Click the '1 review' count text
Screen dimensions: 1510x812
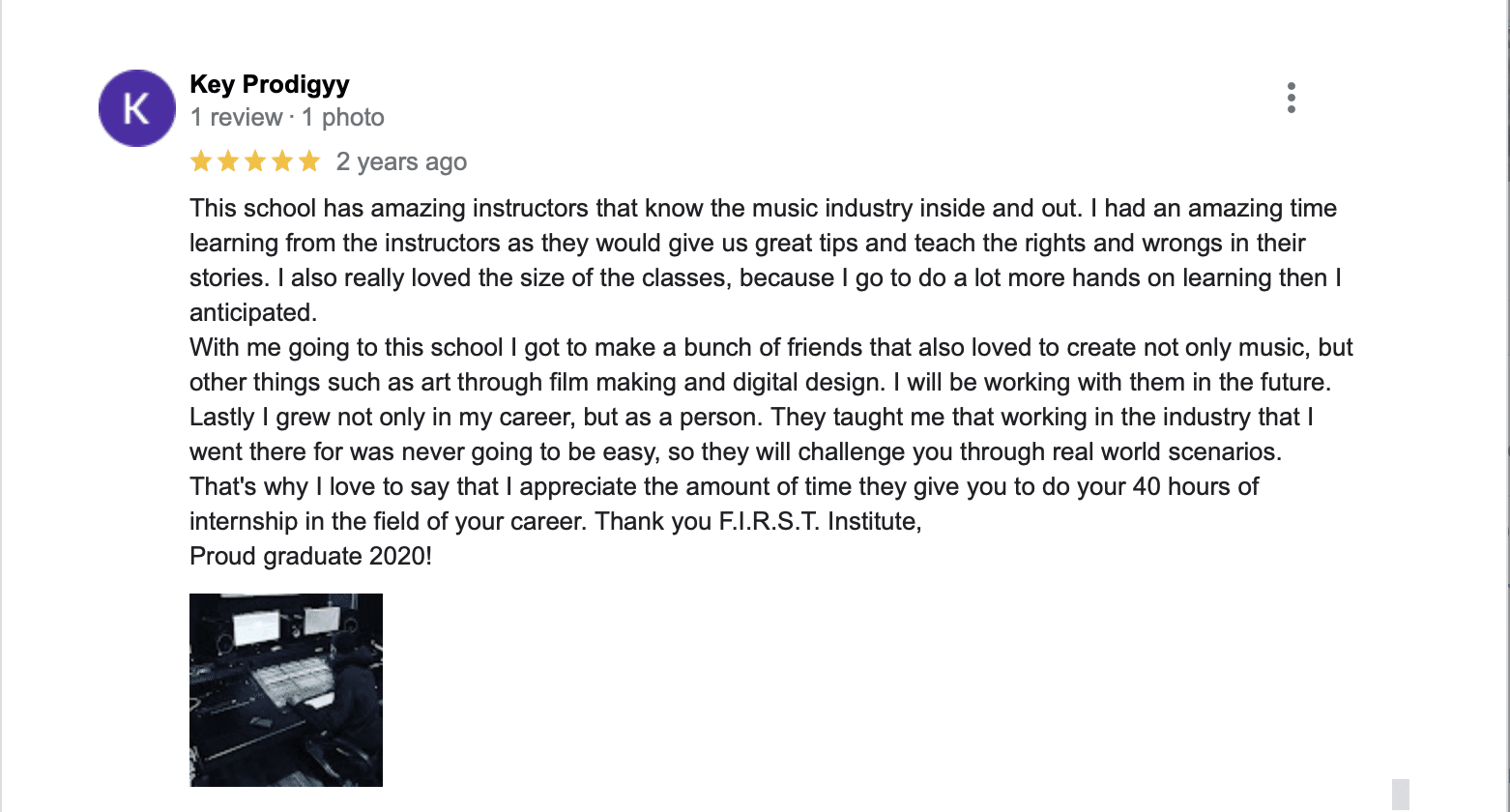click(237, 118)
